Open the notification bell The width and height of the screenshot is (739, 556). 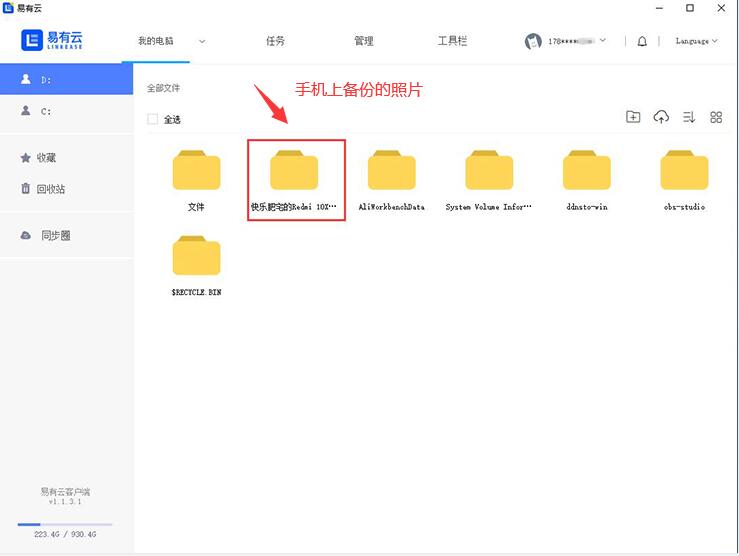tap(642, 41)
